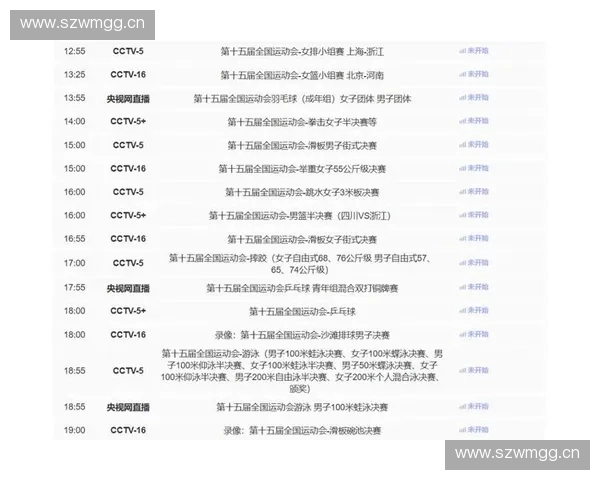Select program 录像：沙滩排球男子决赛

point(302,335)
